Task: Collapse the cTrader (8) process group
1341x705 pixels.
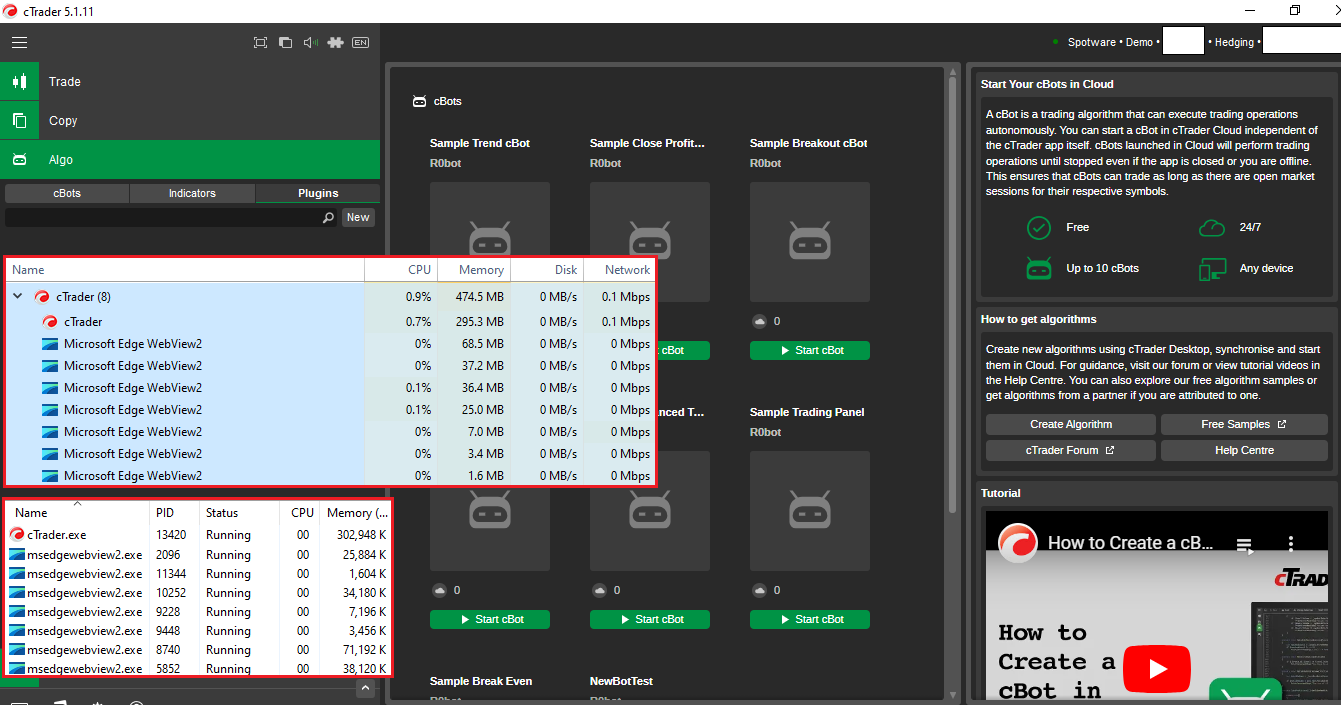Action: [x=17, y=296]
